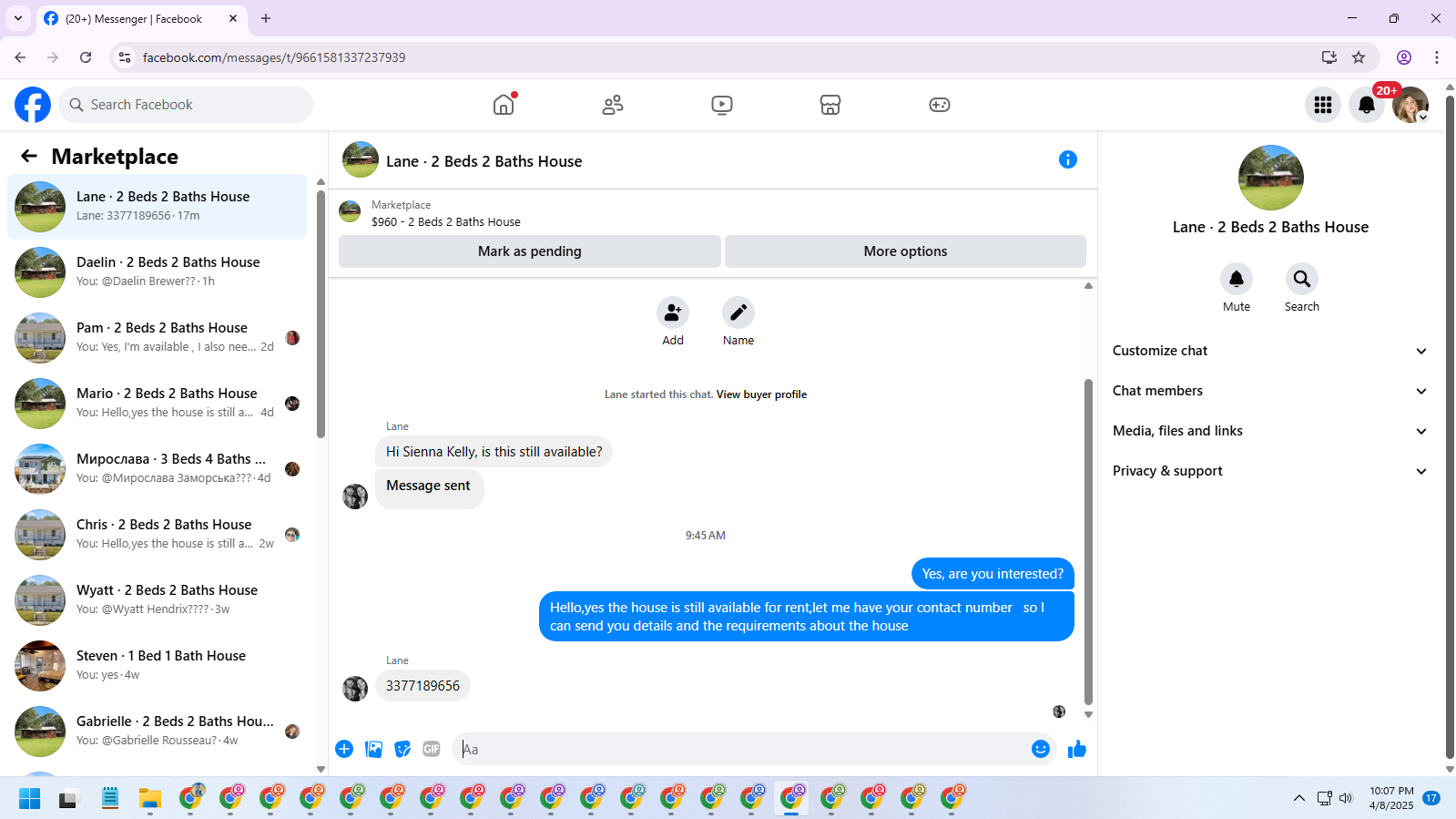Open the Friends icon in top navigation
Screen dimensions: 1456x819
[x=613, y=105]
